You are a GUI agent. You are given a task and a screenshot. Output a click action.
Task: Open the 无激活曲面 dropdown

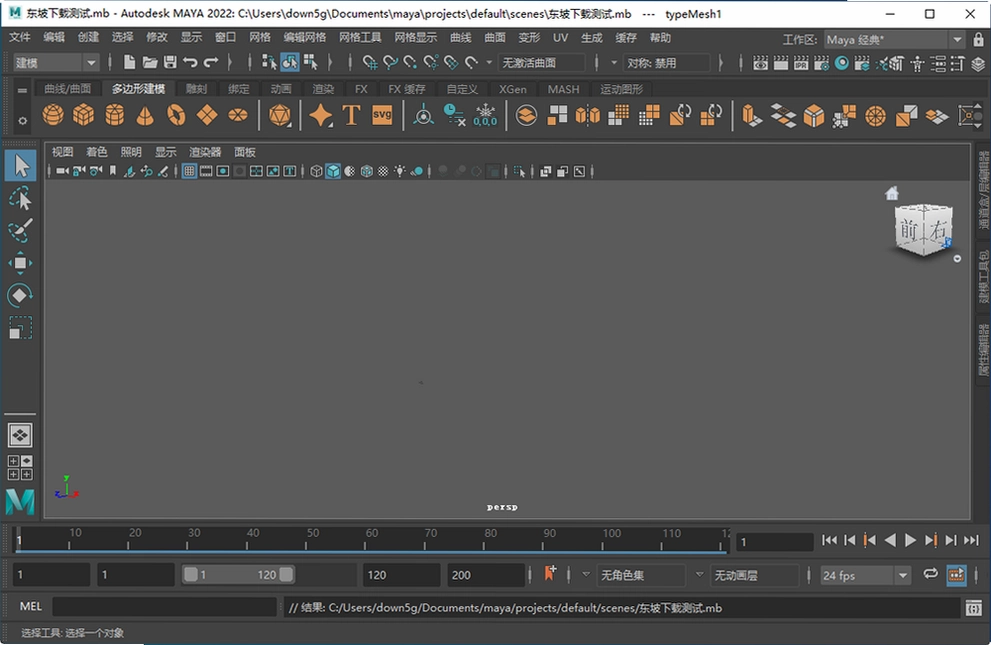pyautogui.click(x=541, y=63)
